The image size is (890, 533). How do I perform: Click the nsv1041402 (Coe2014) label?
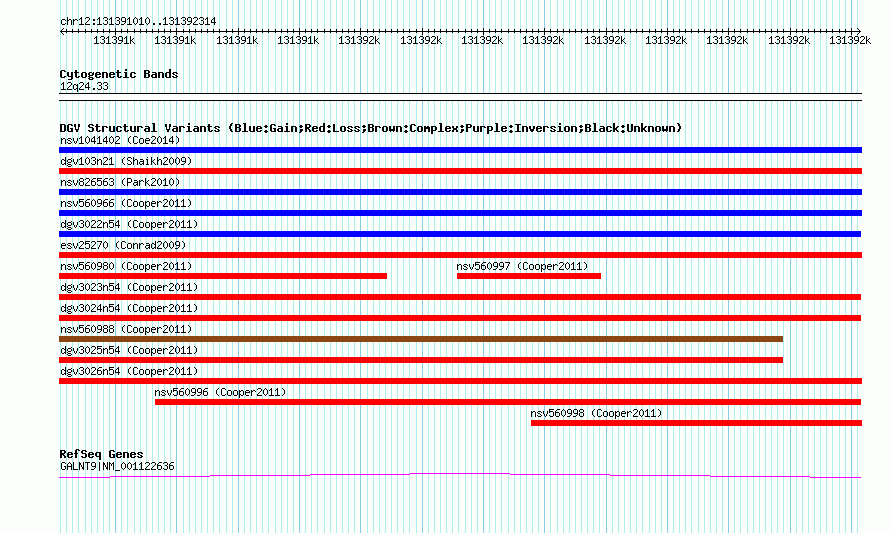pyautogui.click(x=120, y=140)
